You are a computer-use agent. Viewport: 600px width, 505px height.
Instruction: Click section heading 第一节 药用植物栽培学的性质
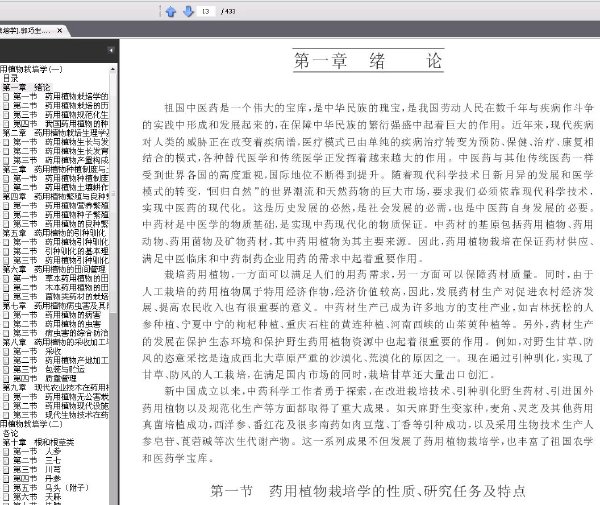pos(368,490)
